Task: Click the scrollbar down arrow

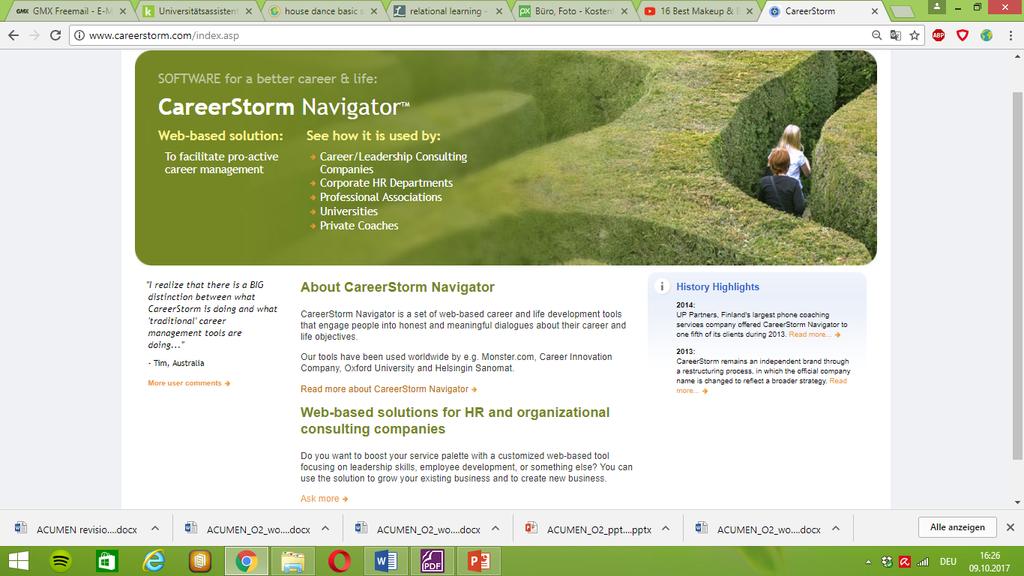Action: pyautogui.click(x=1017, y=503)
